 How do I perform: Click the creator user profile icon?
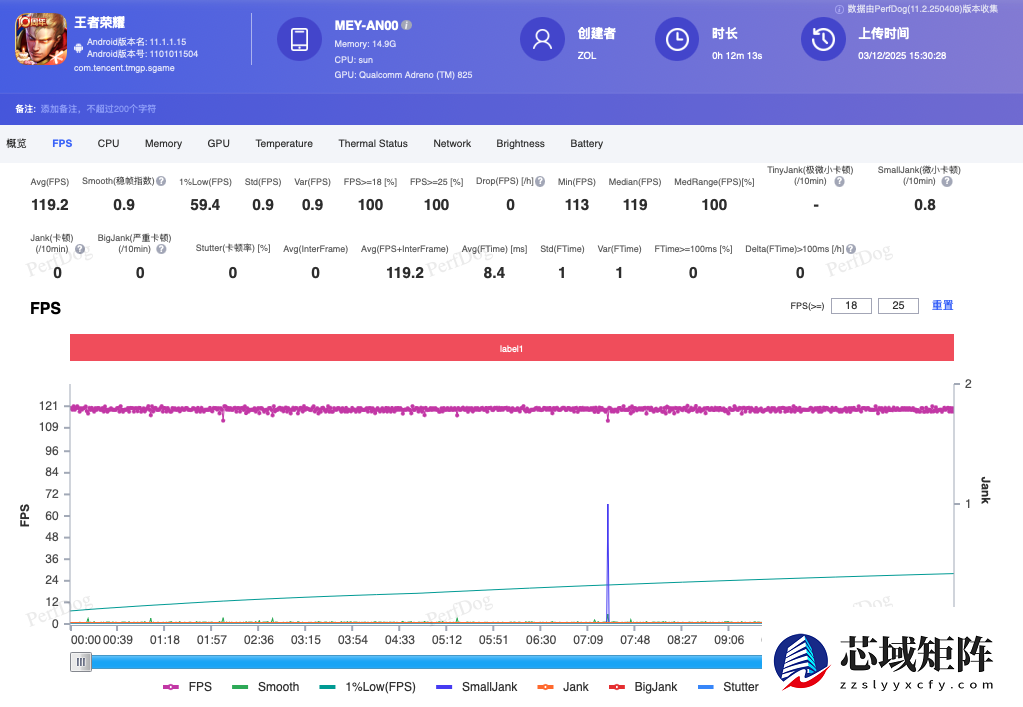543,40
